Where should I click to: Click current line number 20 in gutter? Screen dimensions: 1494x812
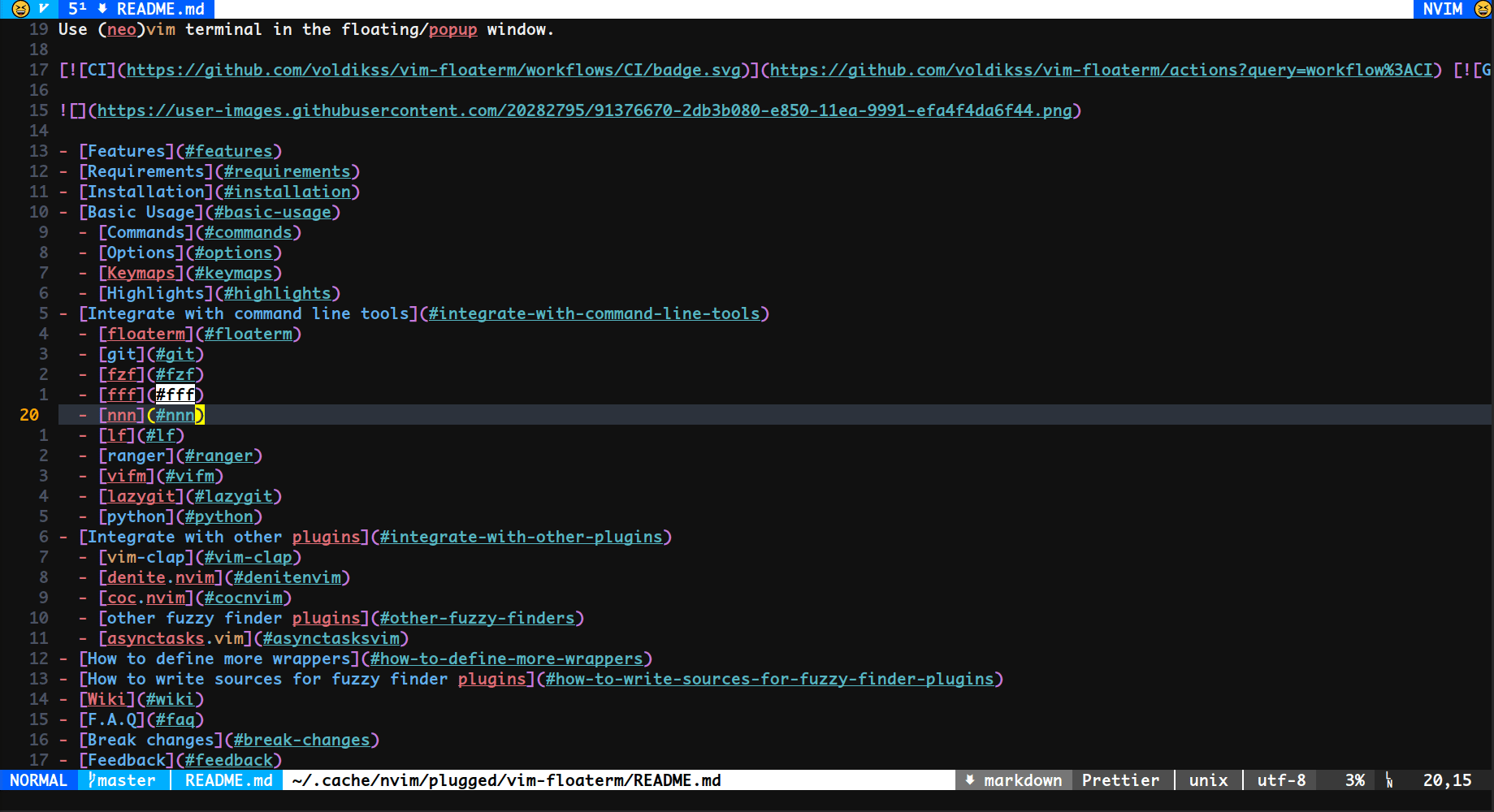click(29, 415)
